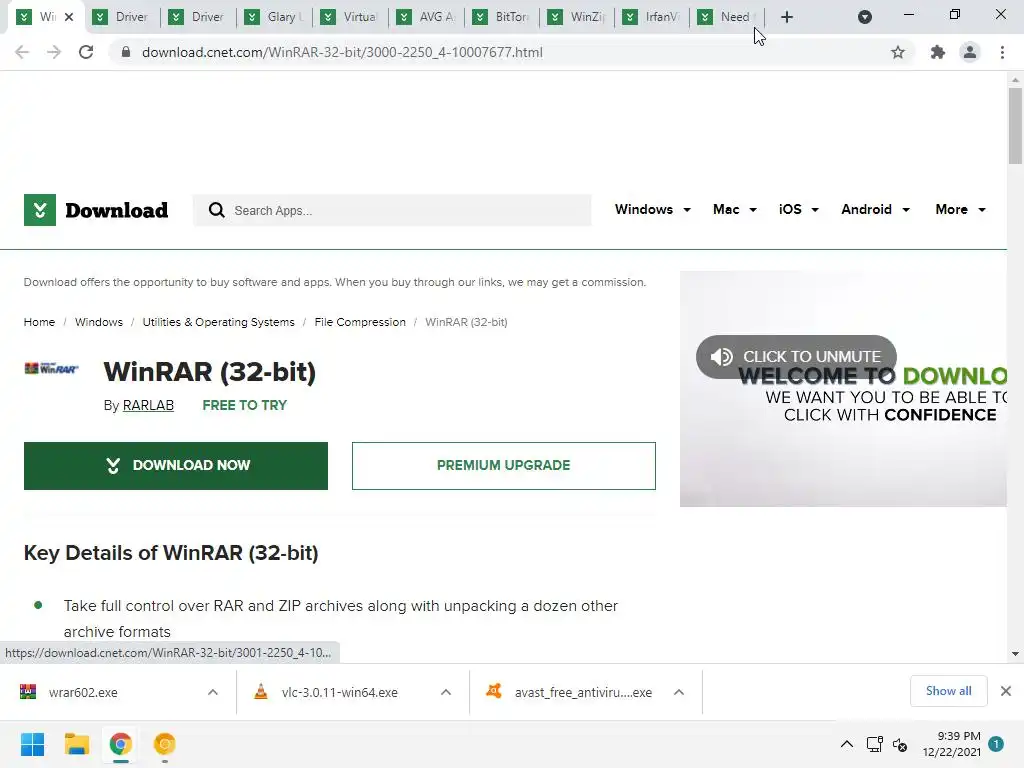Bookmark this page with the star icon
Image resolution: width=1024 pixels, height=768 pixels.
point(898,52)
